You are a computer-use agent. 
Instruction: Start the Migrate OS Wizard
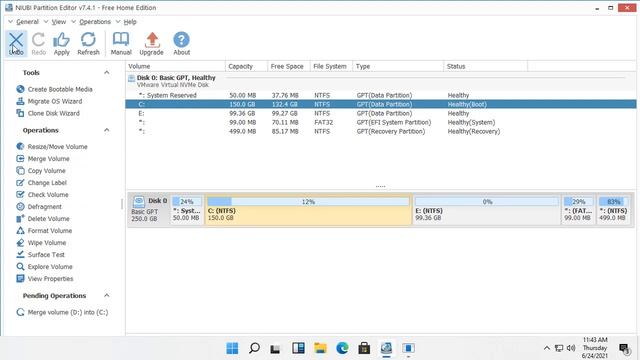(x=49, y=101)
